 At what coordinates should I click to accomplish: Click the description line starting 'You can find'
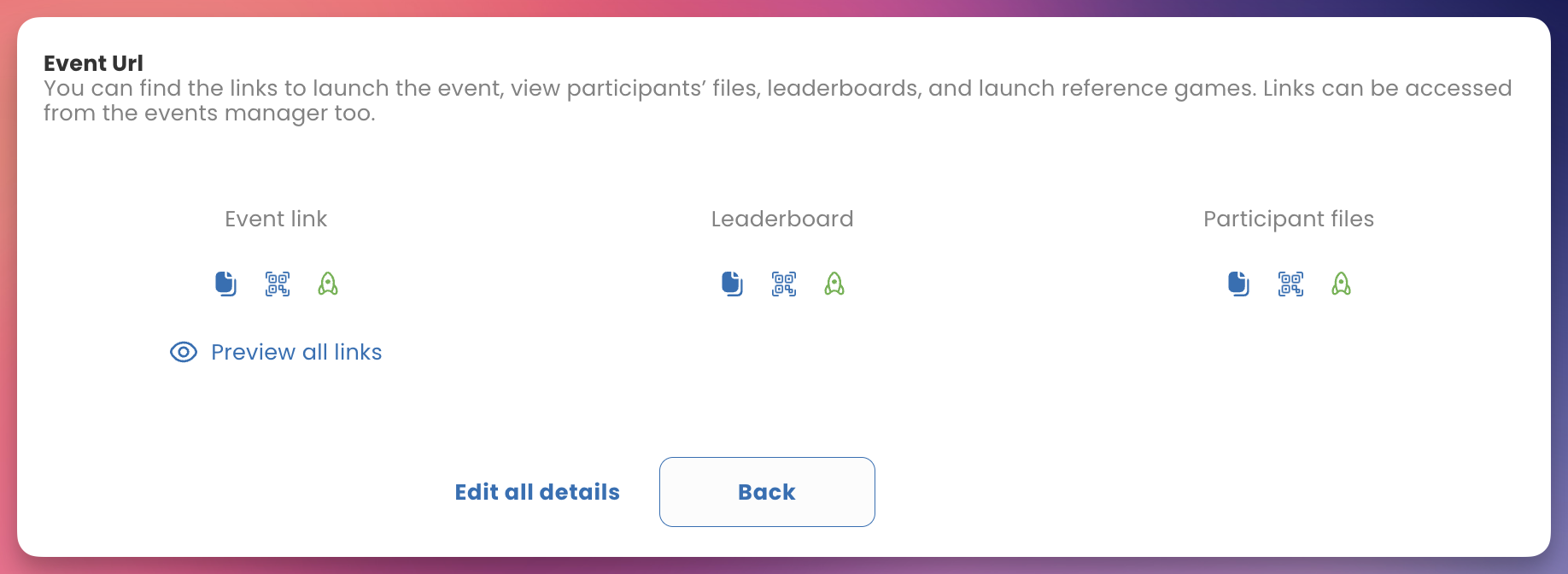coord(777,88)
